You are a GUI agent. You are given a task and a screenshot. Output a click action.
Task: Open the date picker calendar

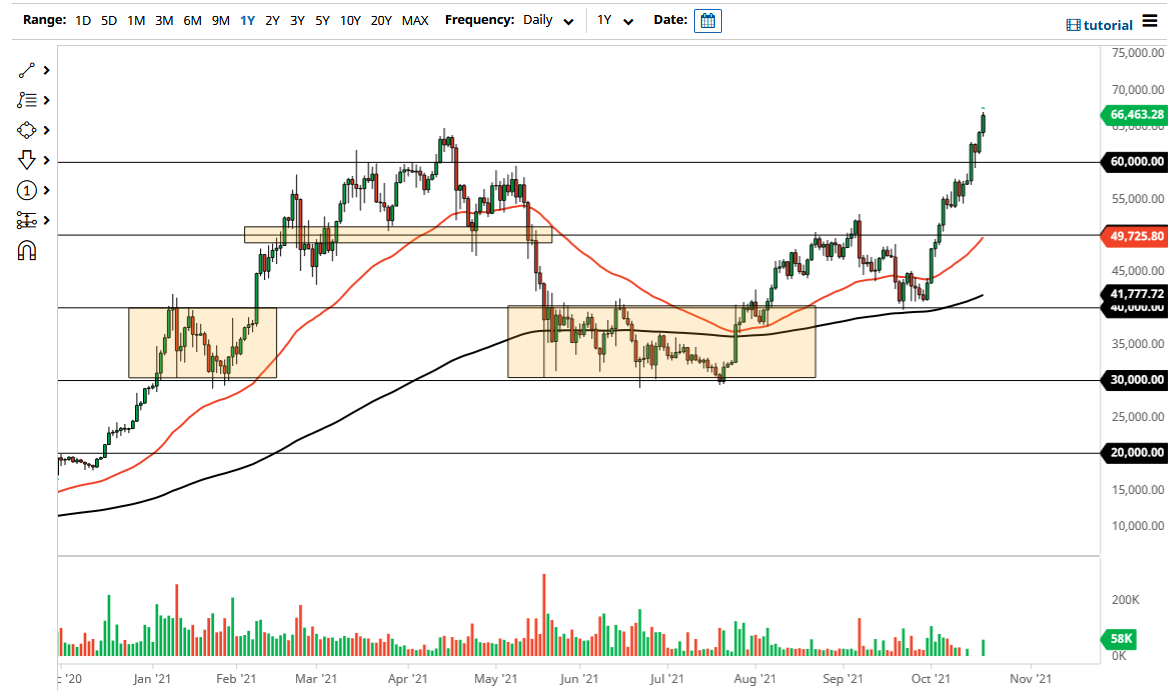(x=707, y=21)
